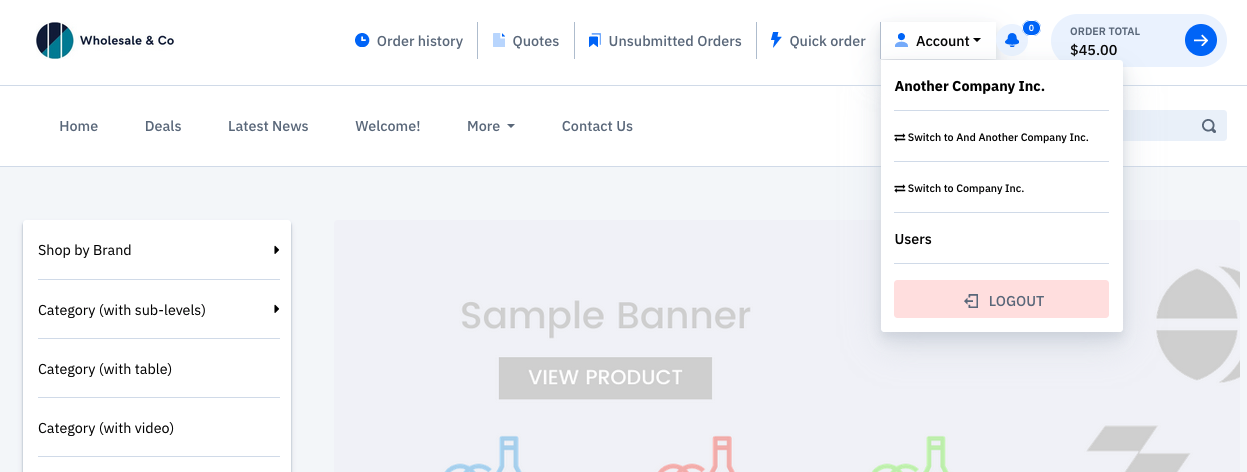
Task: Open the Users menu entry
Action: click(x=913, y=239)
